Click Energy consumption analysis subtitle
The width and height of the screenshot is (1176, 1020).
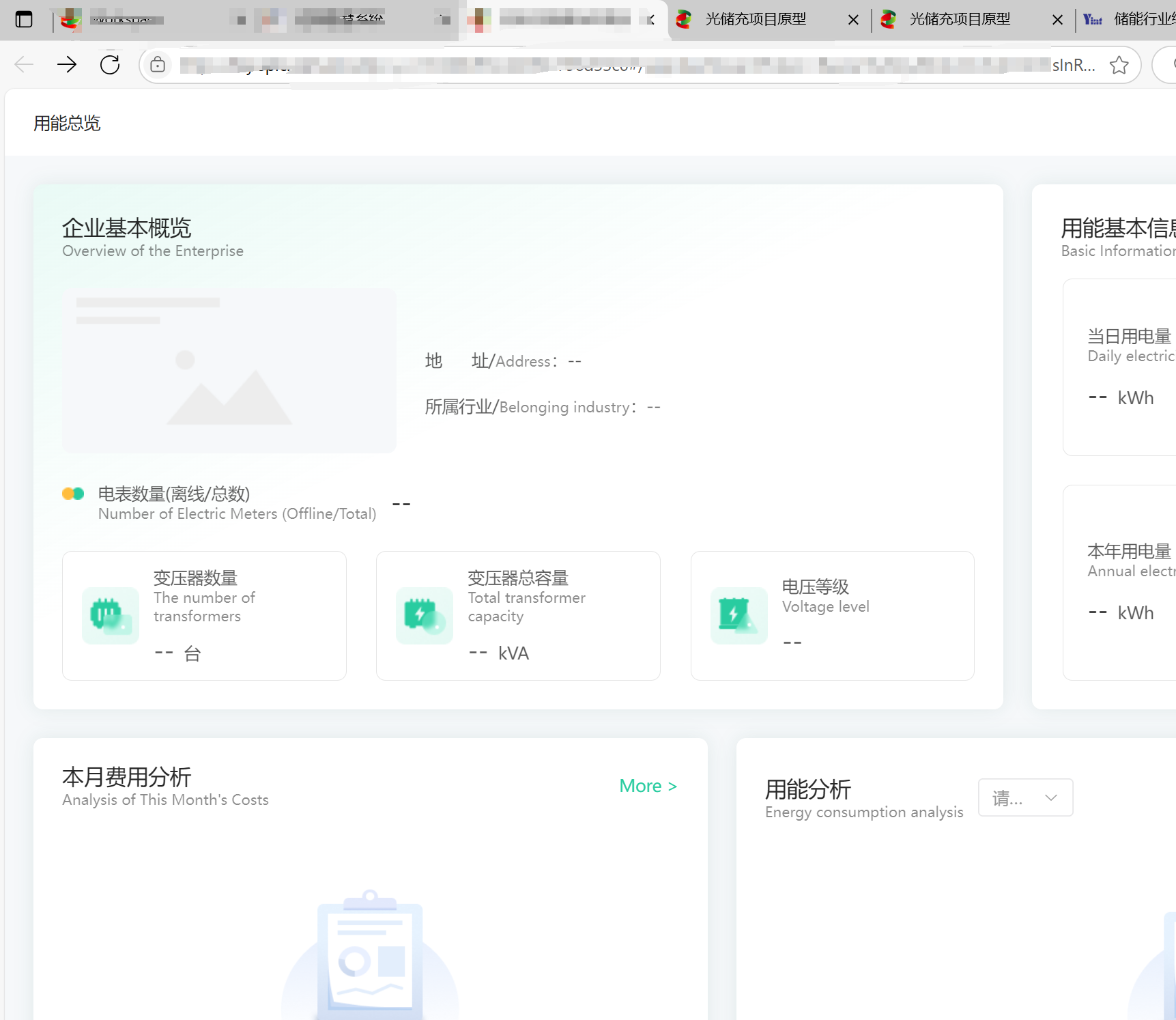point(864,812)
